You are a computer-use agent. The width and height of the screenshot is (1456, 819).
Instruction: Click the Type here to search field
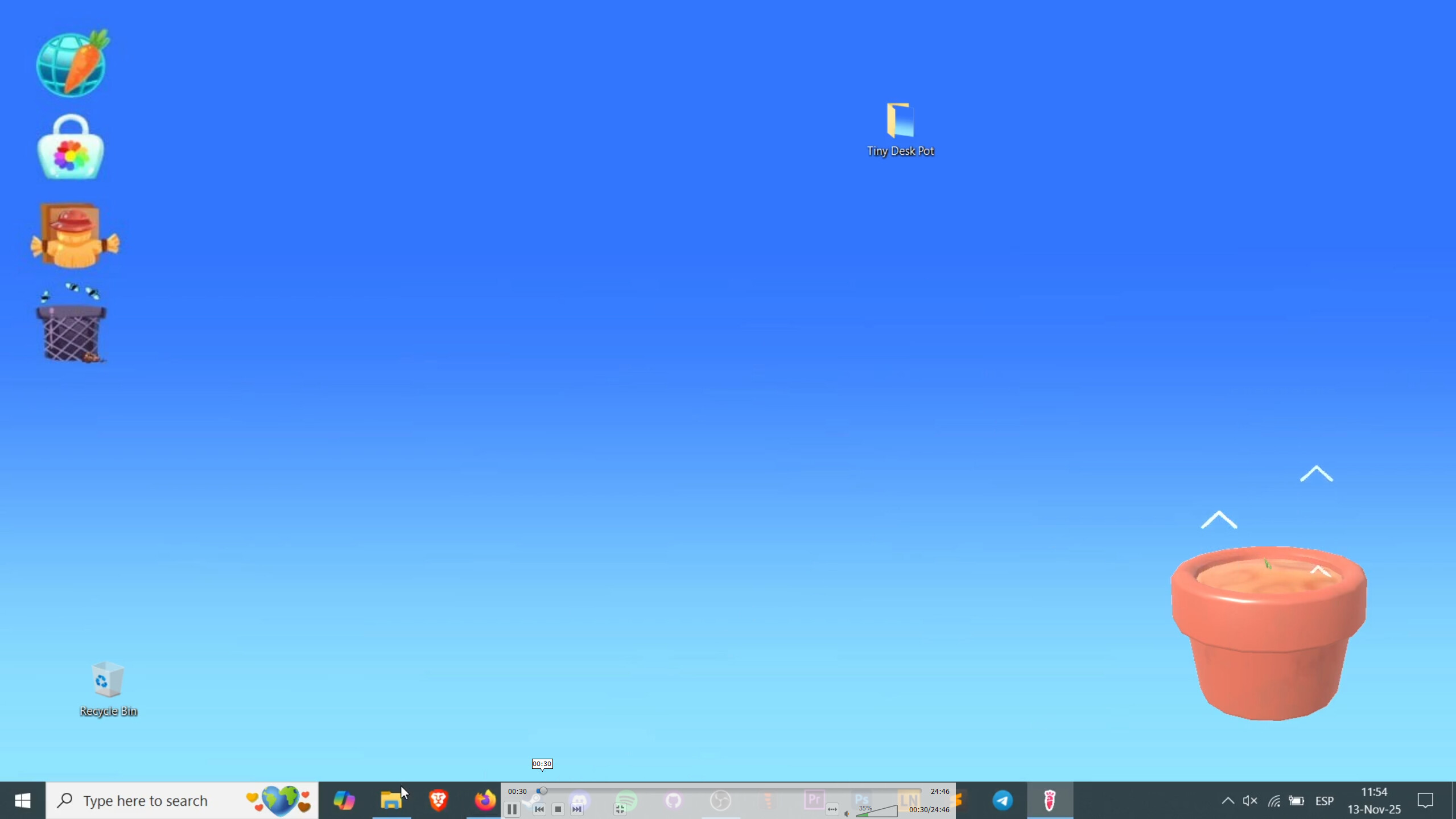[145, 800]
